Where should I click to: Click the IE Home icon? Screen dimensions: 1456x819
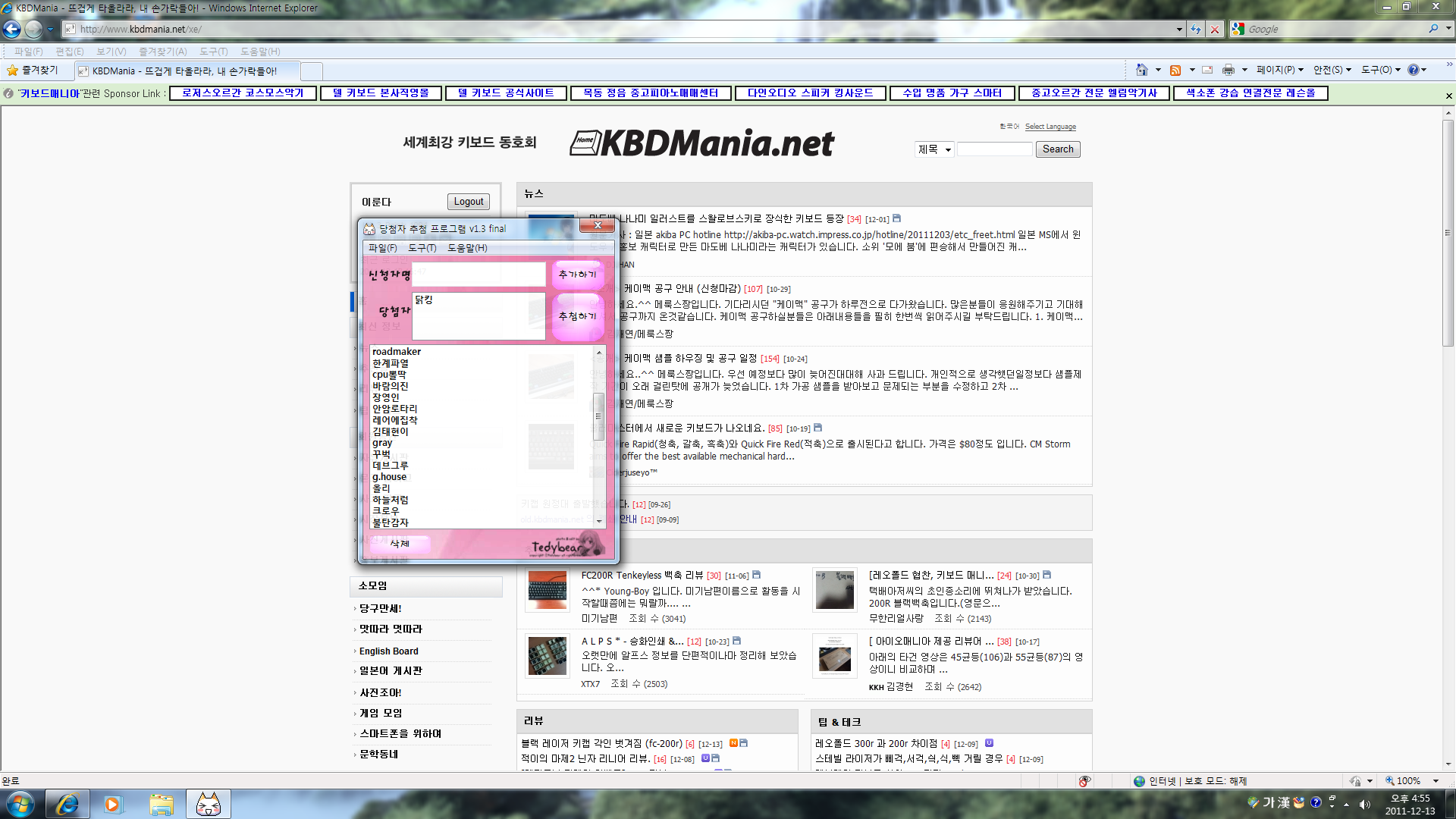point(1141,70)
